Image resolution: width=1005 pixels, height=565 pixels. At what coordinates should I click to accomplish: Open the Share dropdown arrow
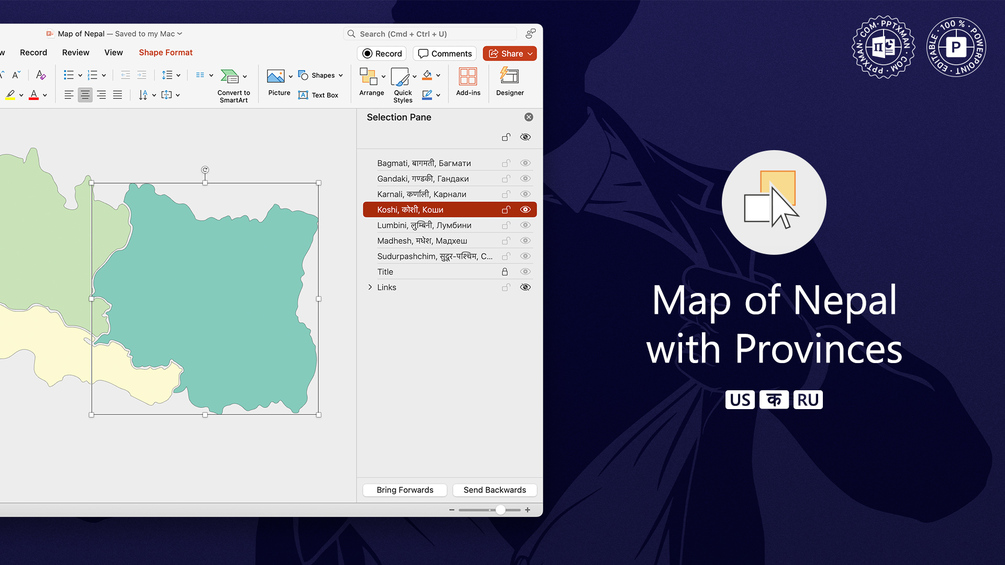[530, 54]
